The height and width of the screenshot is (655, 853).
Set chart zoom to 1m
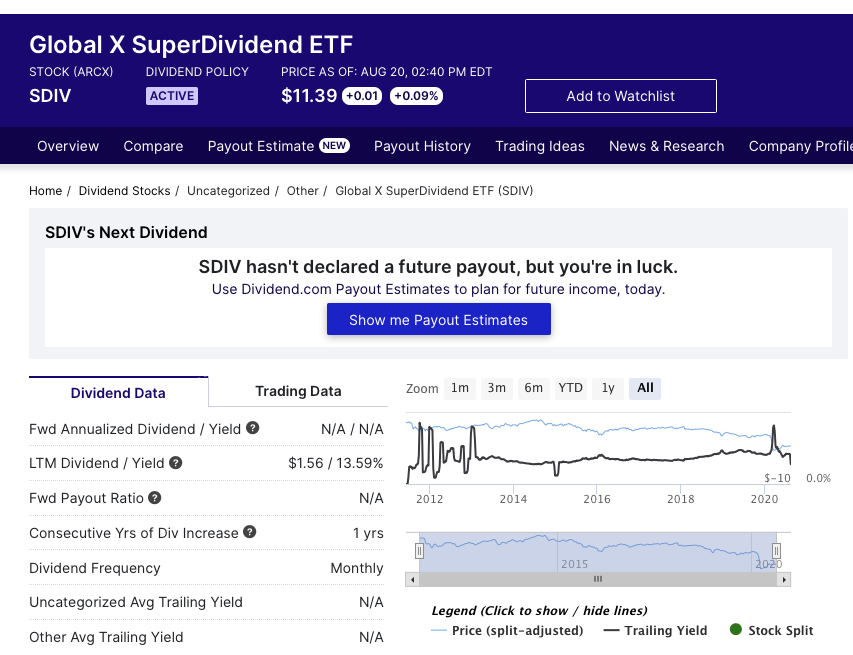[x=460, y=388]
